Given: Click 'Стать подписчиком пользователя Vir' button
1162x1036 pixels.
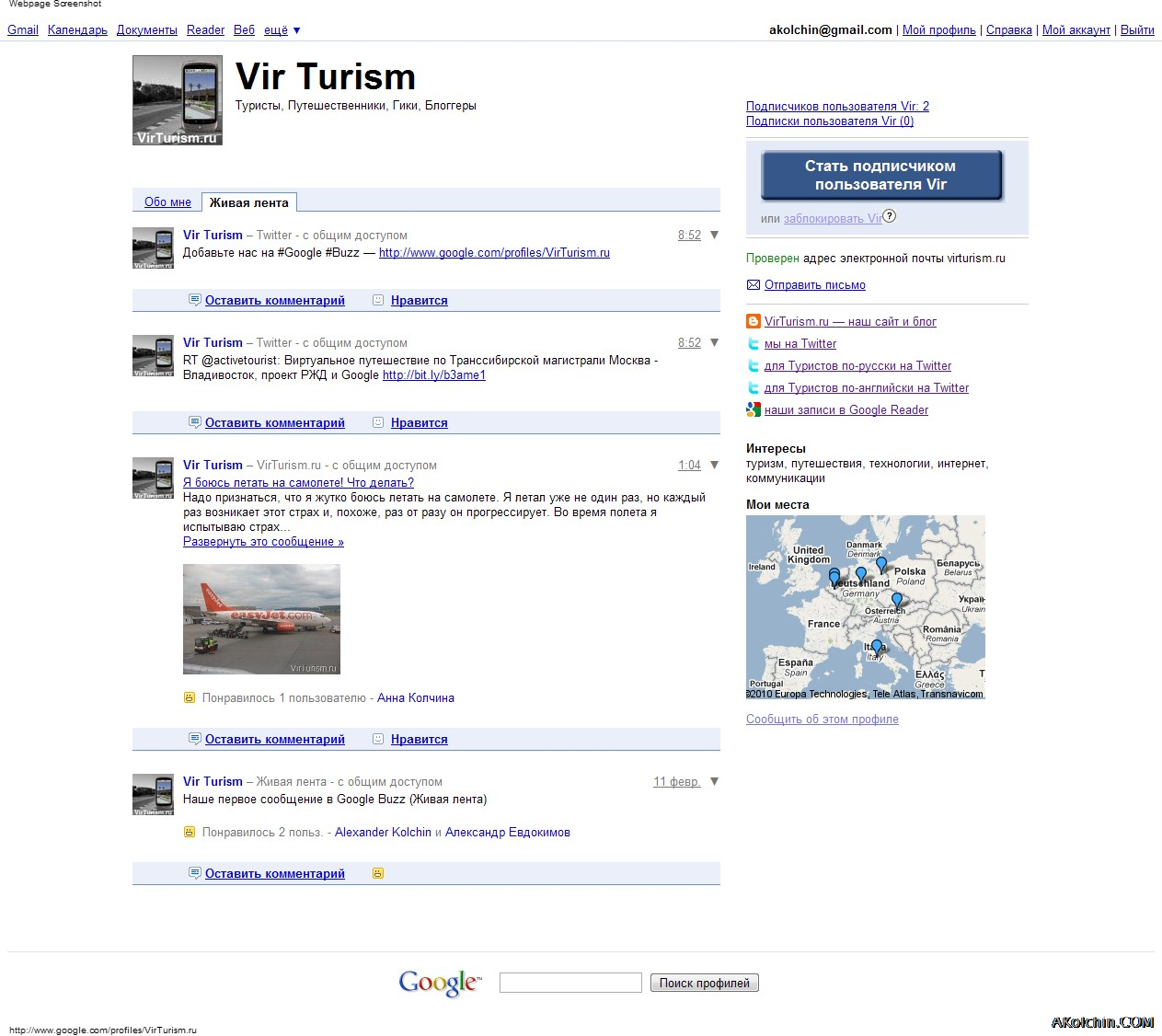Looking at the screenshot, I should tap(881, 175).
